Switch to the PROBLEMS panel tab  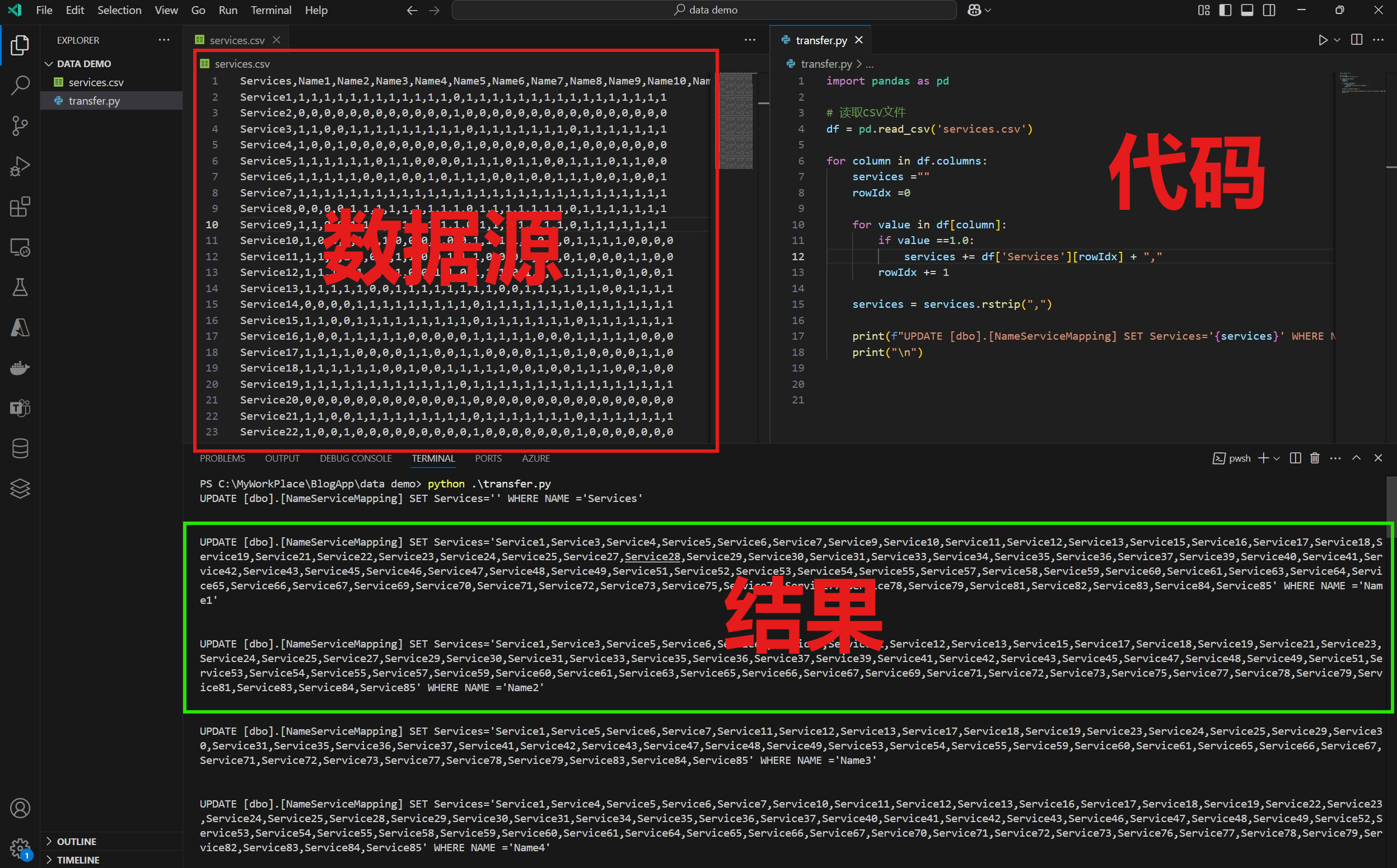click(222, 458)
